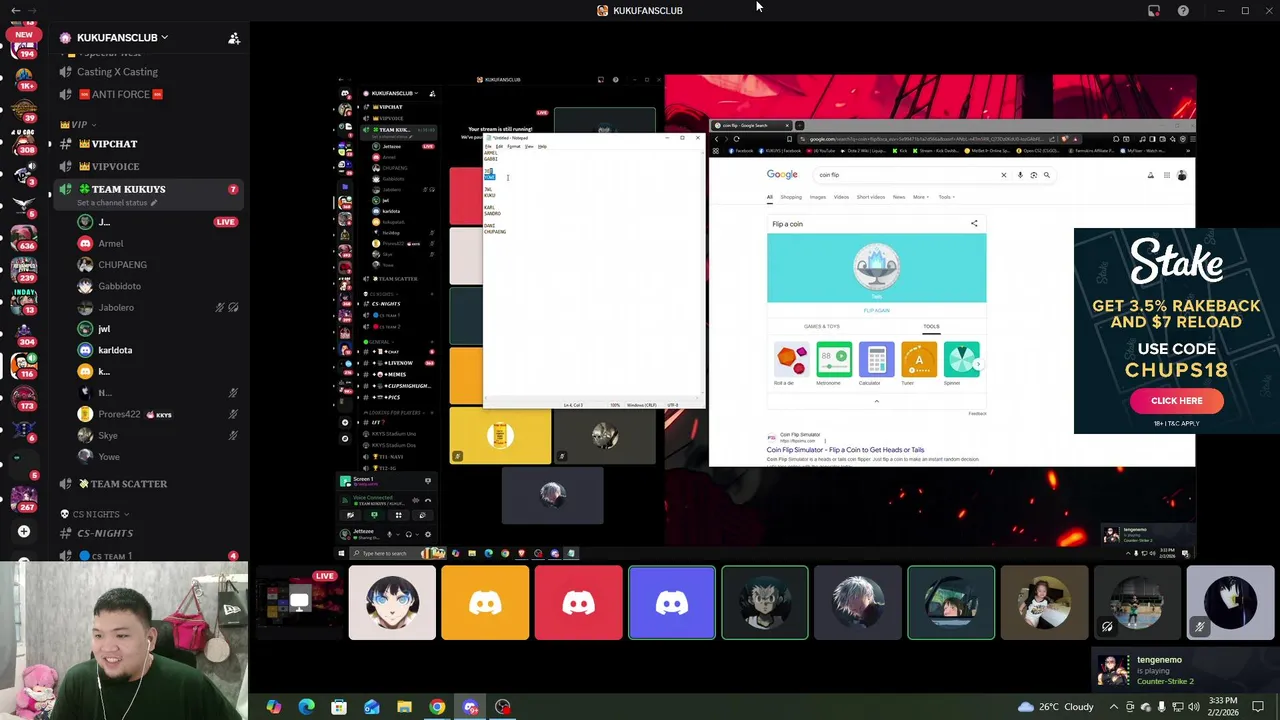Click the LIVE badge in the member list
Viewport: 1280px width, 720px height.
225,222
